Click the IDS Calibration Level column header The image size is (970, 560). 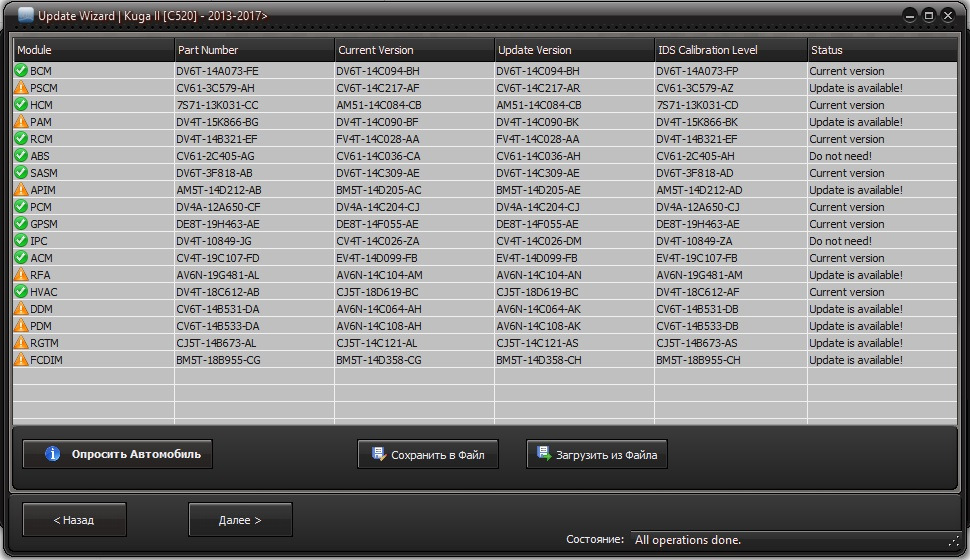click(x=731, y=50)
